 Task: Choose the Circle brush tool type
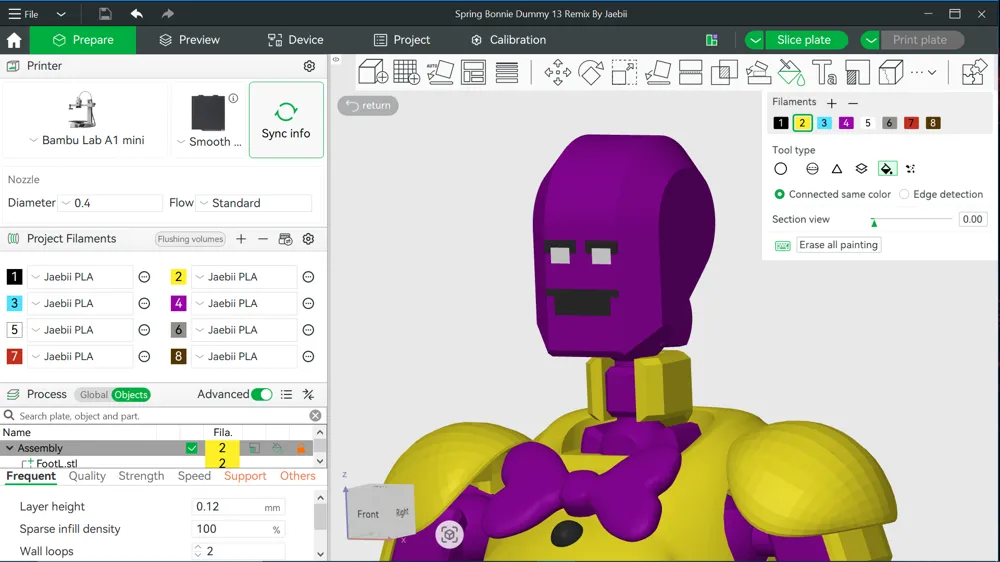(781, 169)
